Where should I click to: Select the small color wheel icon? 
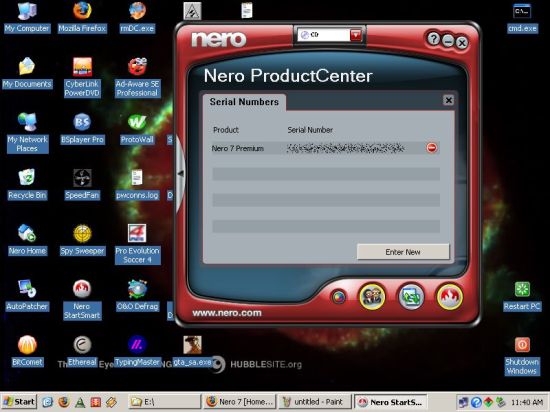click(x=338, y=297)
